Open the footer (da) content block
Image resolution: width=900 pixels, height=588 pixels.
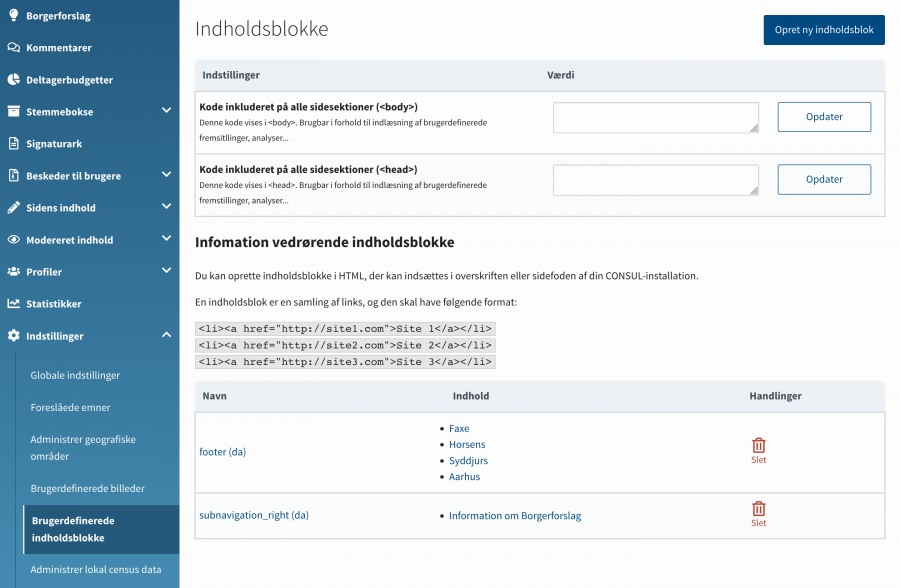coord(222,451)
